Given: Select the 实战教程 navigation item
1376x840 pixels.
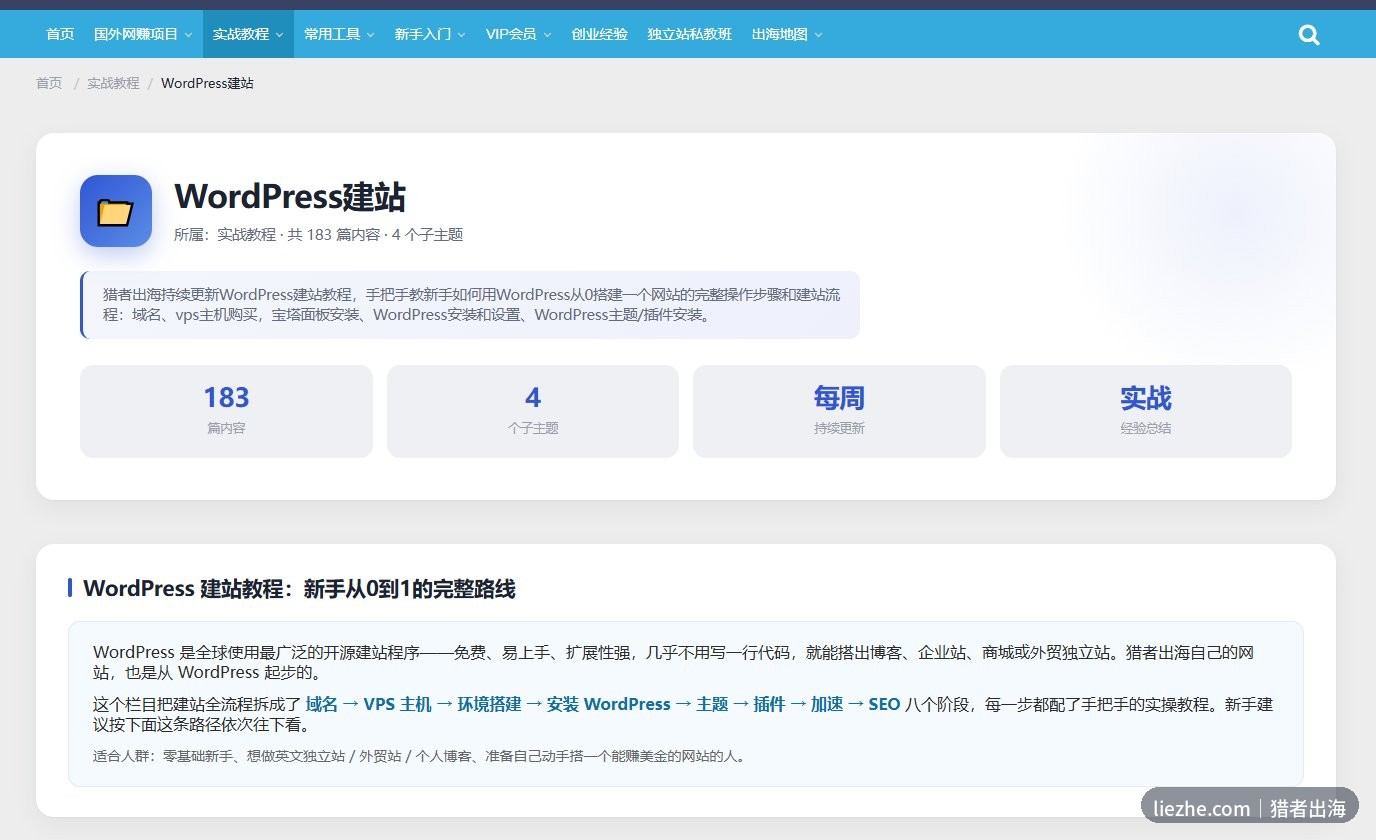Looking at the screenshot, I should (x=241, y=34).
